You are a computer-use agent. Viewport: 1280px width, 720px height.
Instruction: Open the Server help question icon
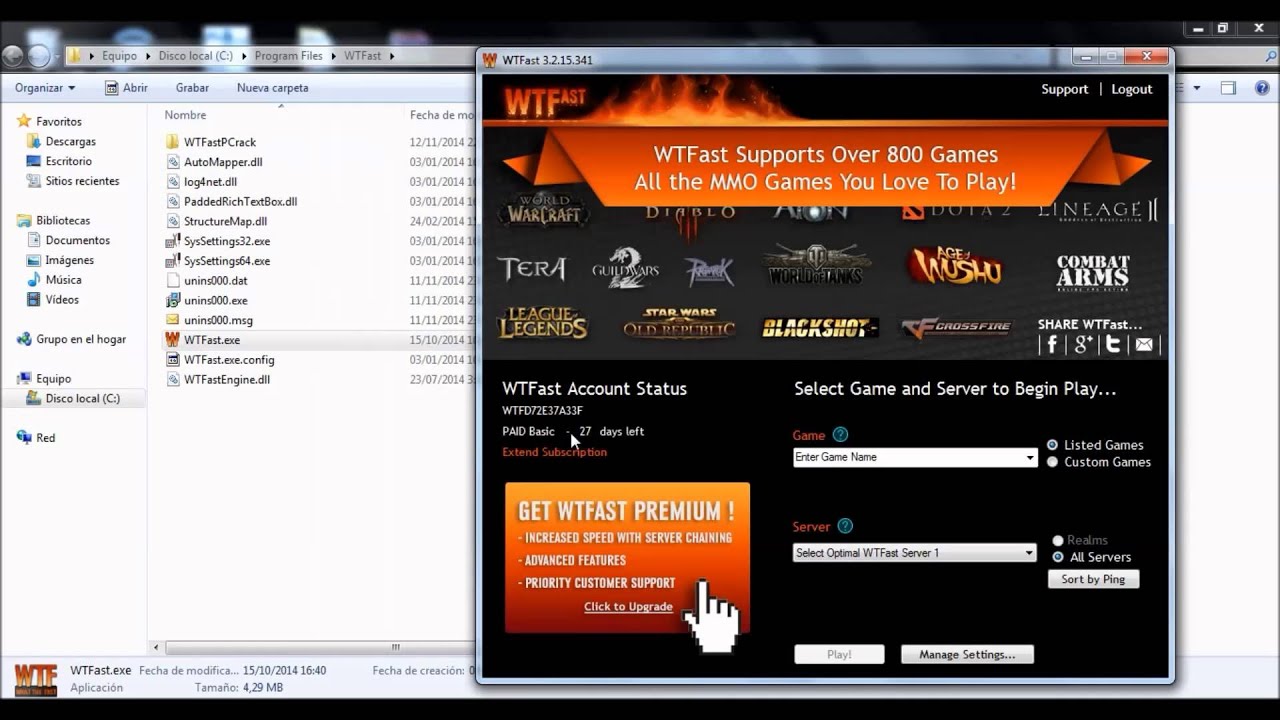click(845, 526)
